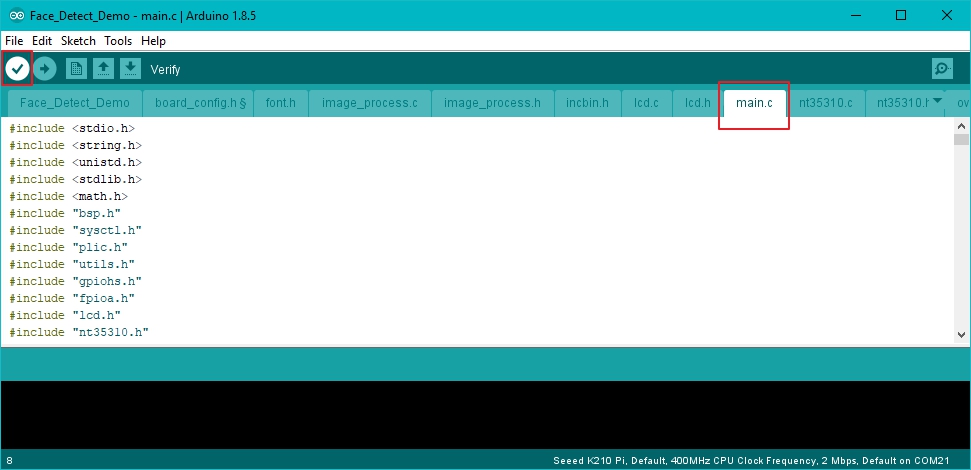Click the Verify checkmark button
Viewport: 971px width, 470px height.
pos(17,69)
